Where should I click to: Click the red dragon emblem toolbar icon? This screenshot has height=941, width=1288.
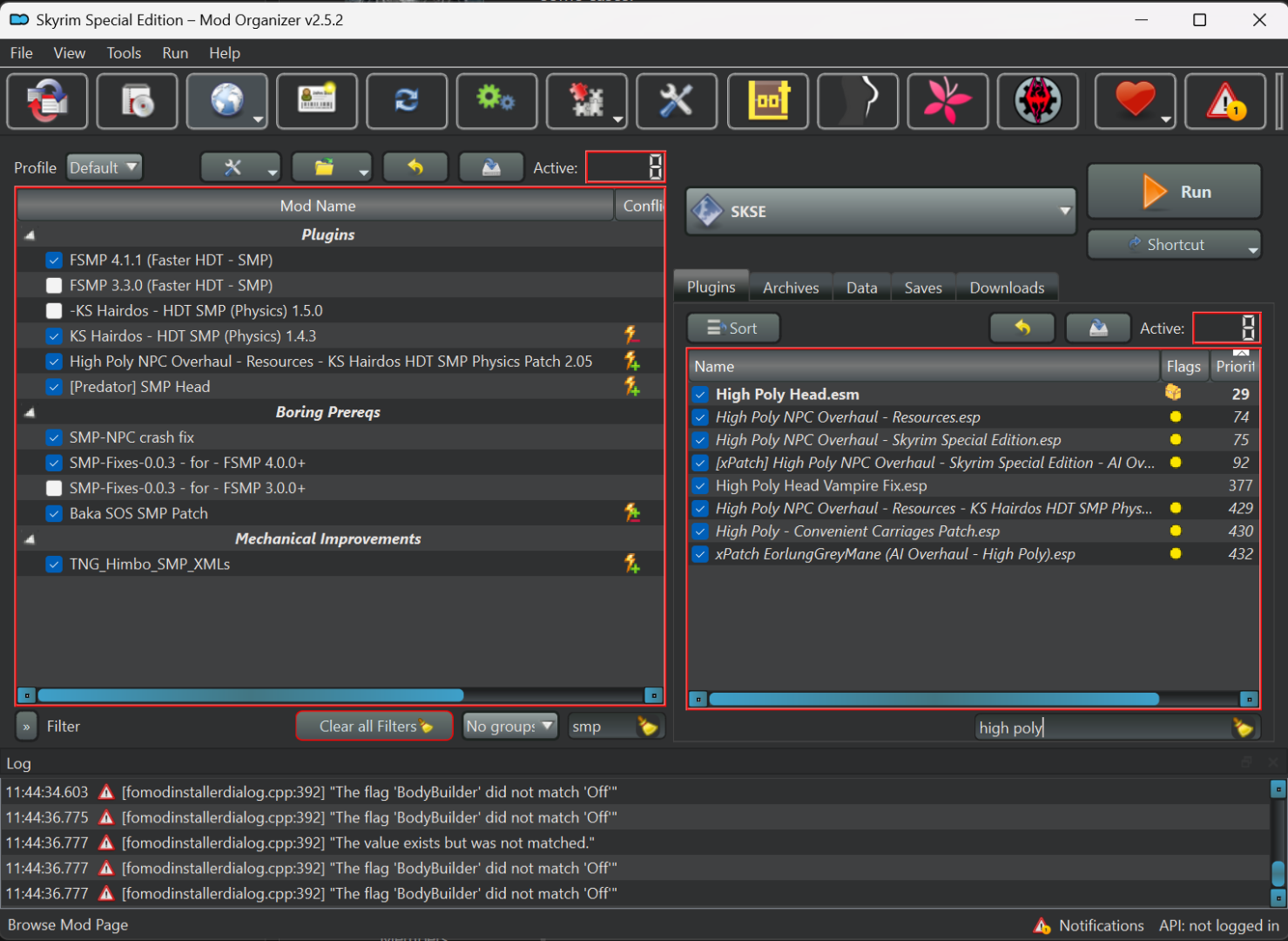pyautogui.click(x=1037, y=101)
